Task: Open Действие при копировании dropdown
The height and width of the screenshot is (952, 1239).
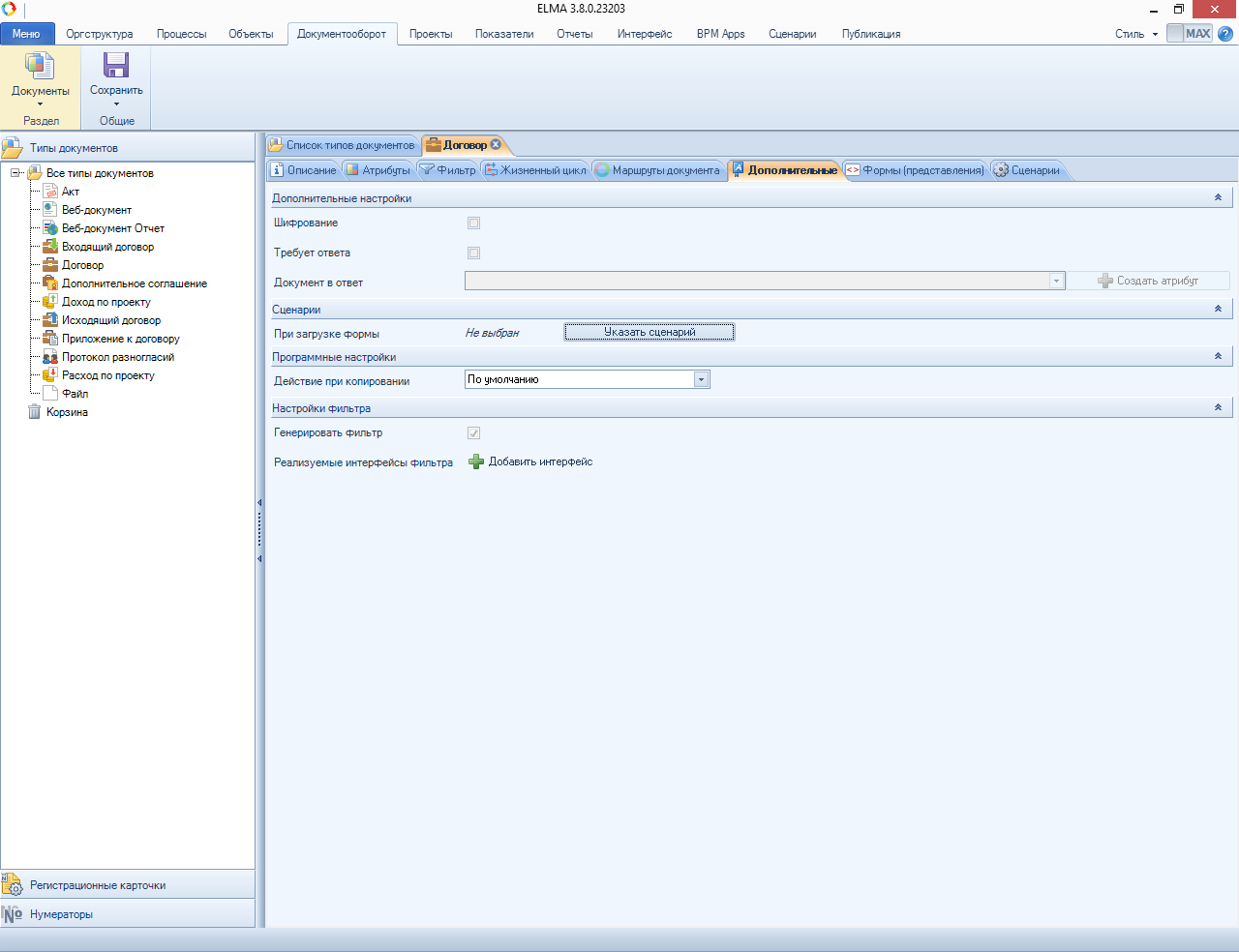Action: click(x=701, y=380)
